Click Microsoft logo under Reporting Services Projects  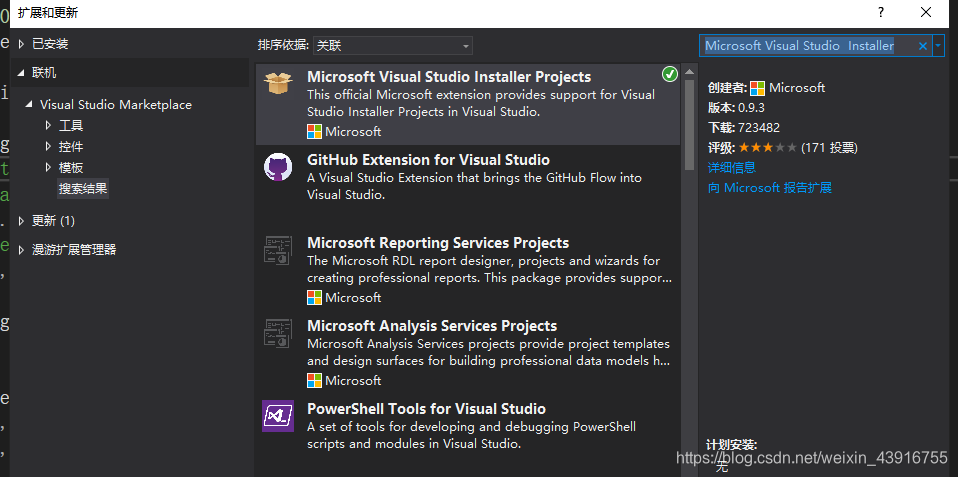(314, 297)
